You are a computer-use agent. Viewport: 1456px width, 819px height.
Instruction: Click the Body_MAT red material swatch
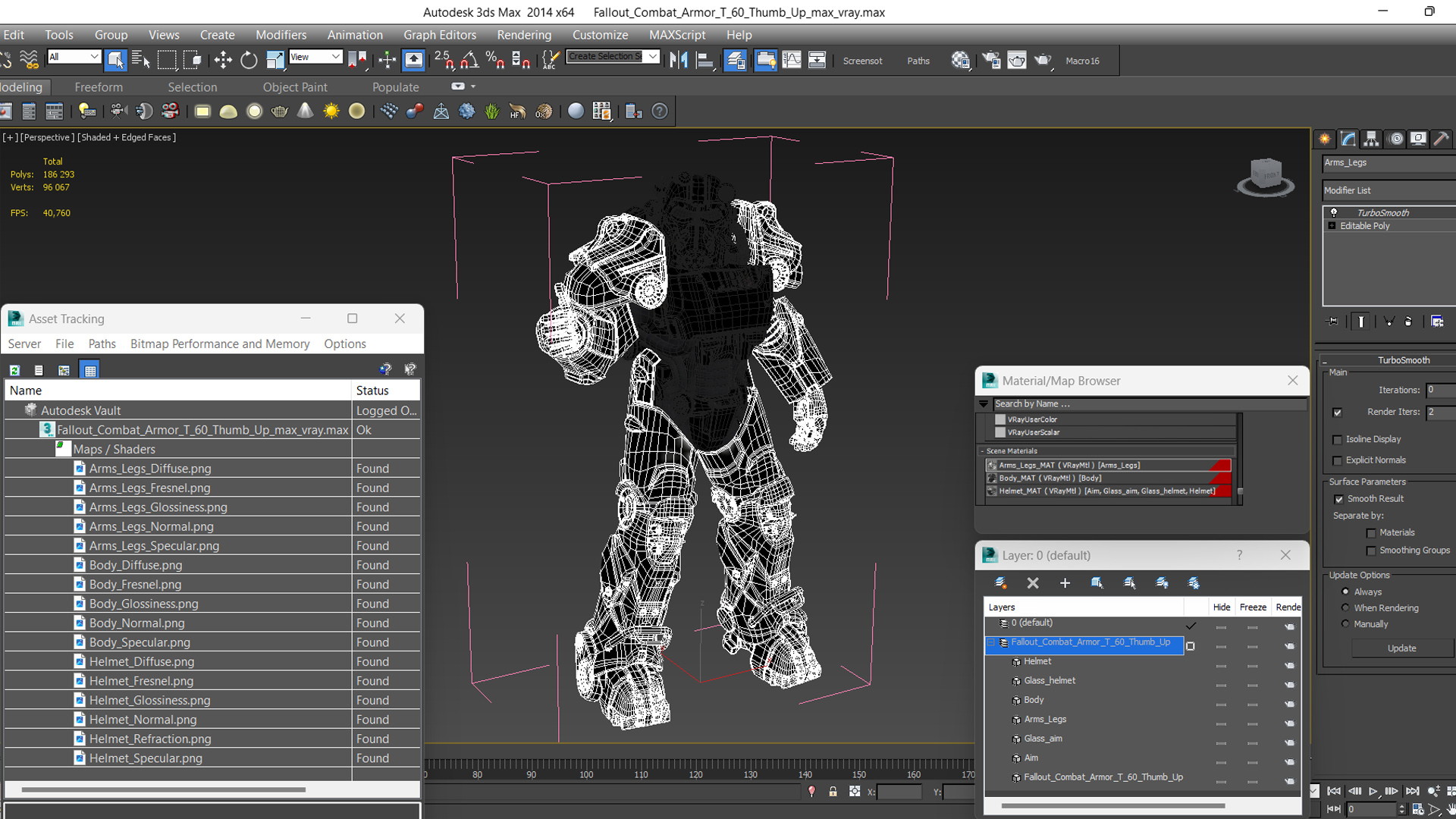[1220, 479]
